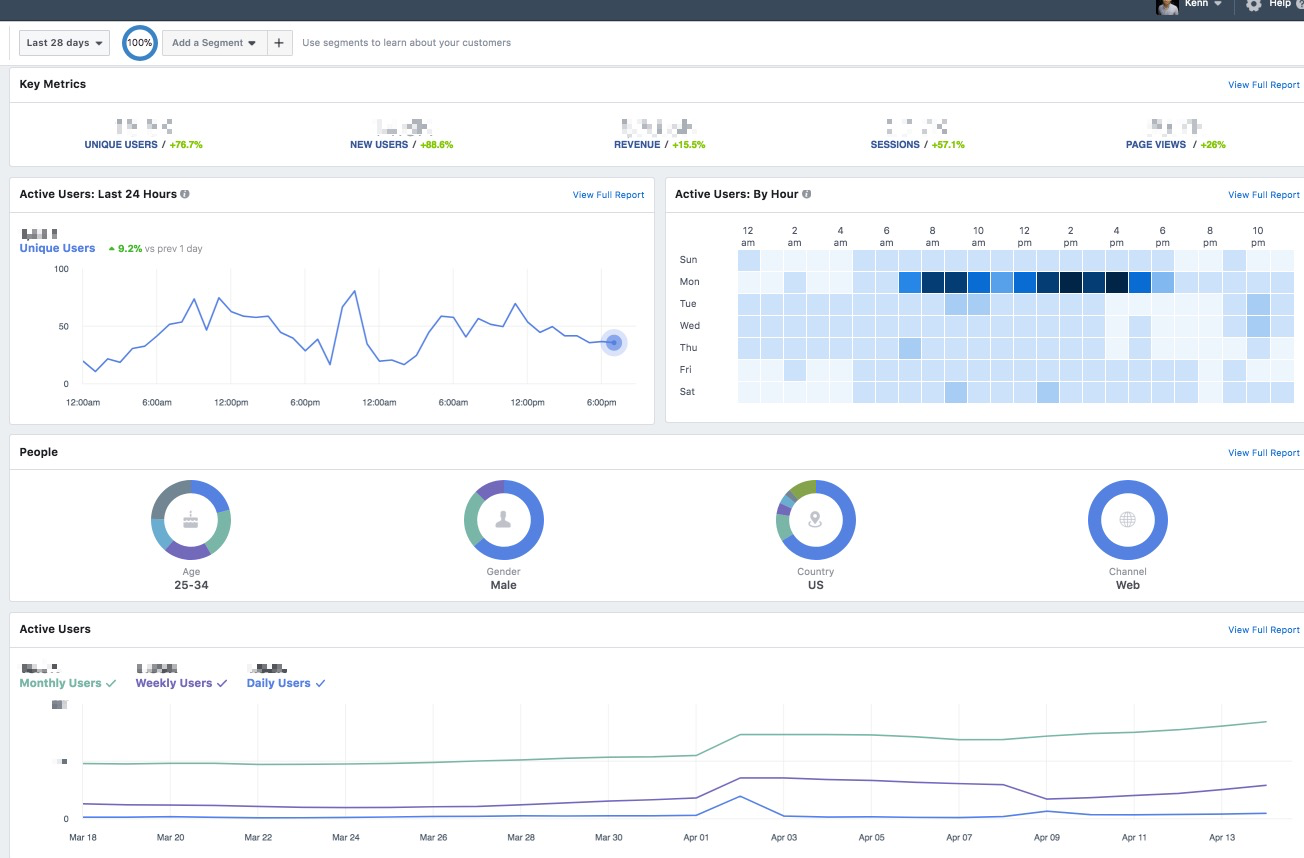Viewport: 1304px width, 858px height.
Task: Click the plus button to add a segment
Action: click(279, 42)
